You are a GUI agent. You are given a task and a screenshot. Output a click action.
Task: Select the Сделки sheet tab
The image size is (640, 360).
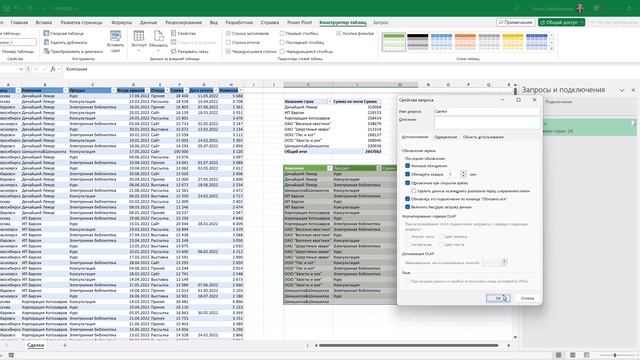pos(36,345)
